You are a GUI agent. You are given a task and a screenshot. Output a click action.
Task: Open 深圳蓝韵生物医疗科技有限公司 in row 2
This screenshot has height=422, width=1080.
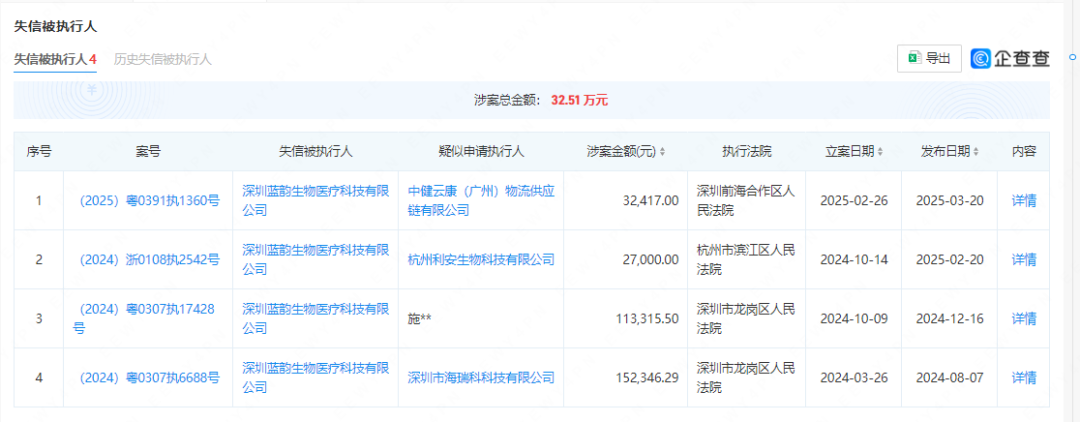(x=315, y=260)
